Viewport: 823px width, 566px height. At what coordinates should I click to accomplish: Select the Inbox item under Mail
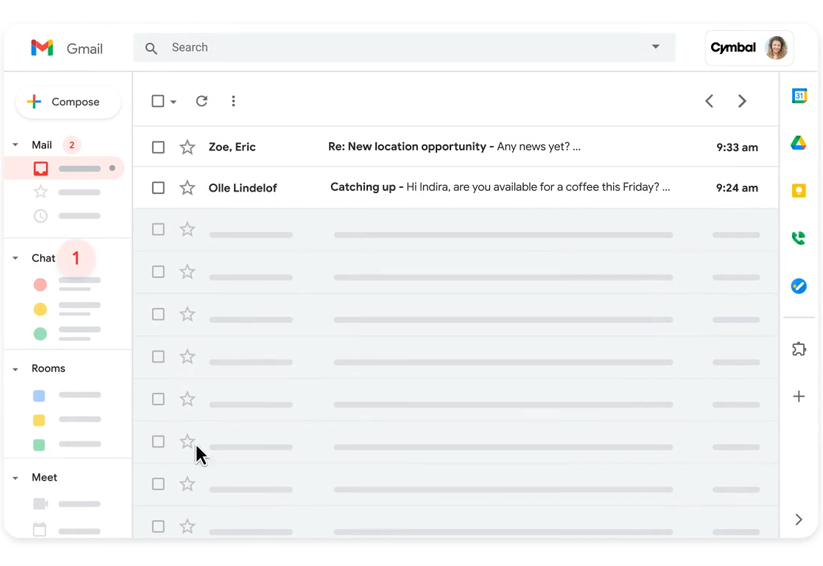64,169
